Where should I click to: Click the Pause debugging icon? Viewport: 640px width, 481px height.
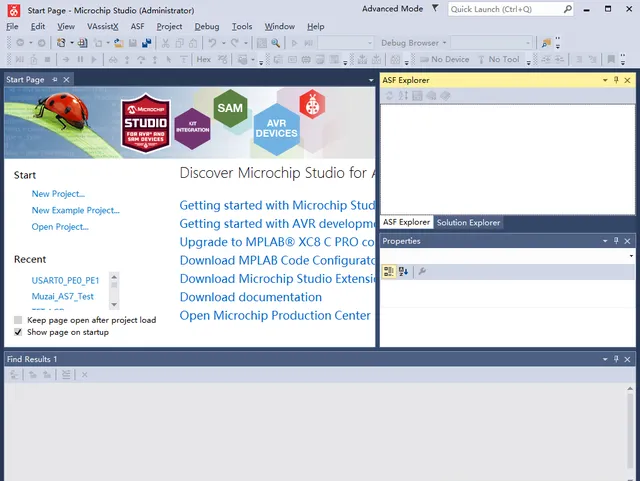click(x=80, y=60)
